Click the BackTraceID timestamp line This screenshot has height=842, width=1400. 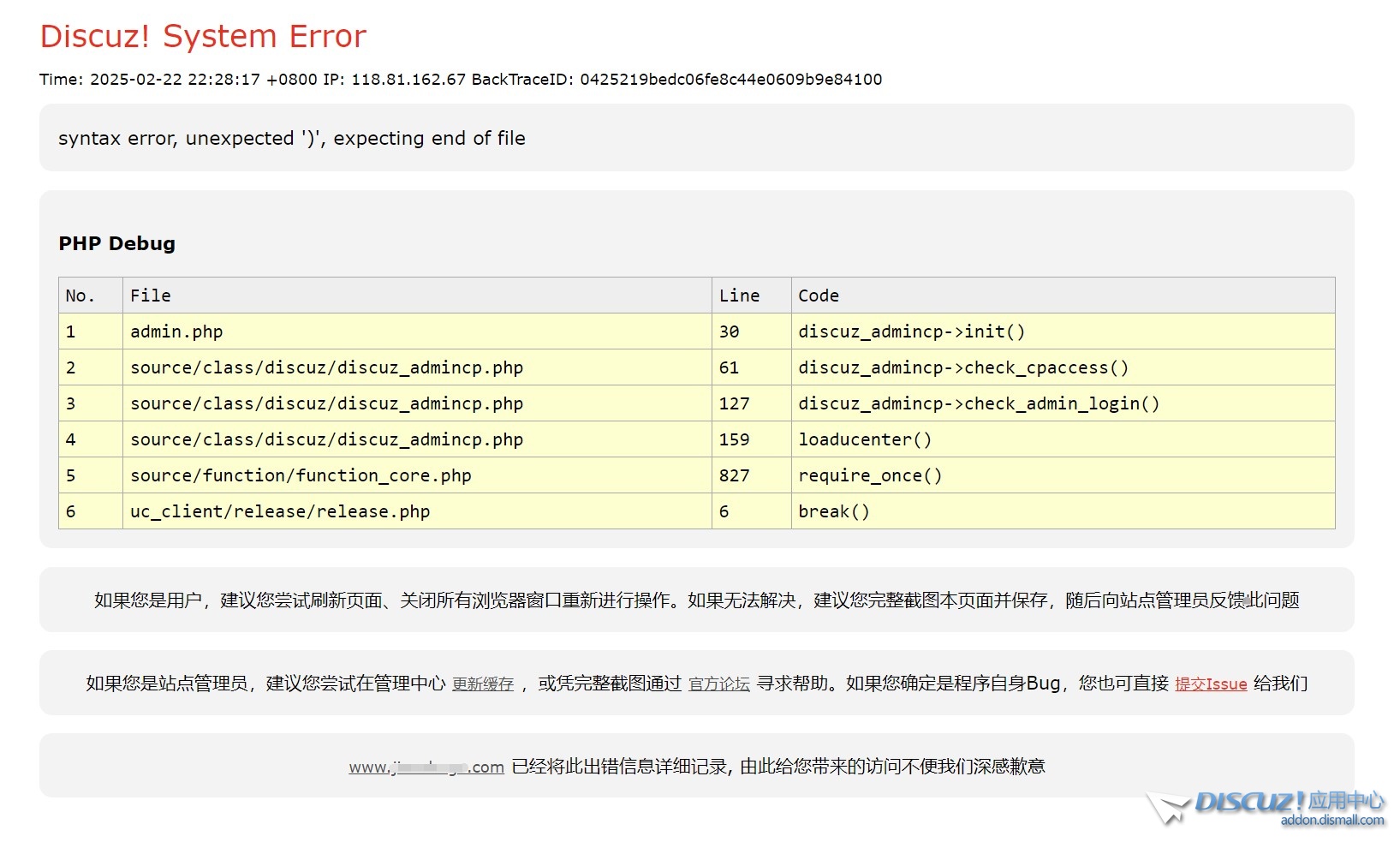tap(461, 80)
